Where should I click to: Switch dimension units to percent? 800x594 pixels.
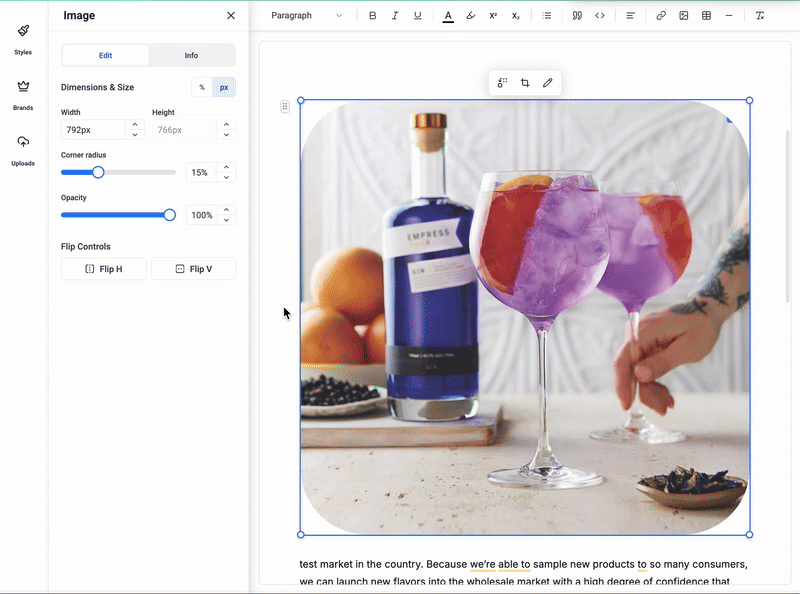202,87
